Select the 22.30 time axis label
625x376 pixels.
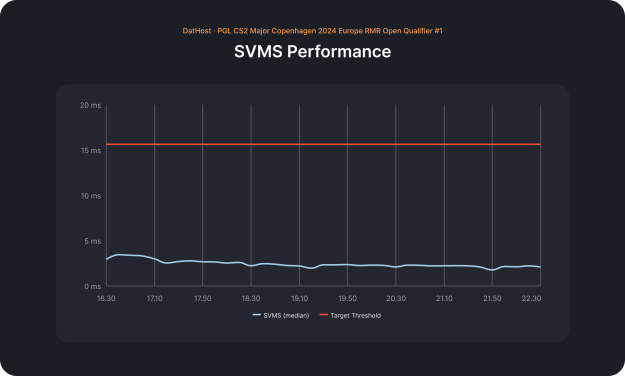pos(531,298)
